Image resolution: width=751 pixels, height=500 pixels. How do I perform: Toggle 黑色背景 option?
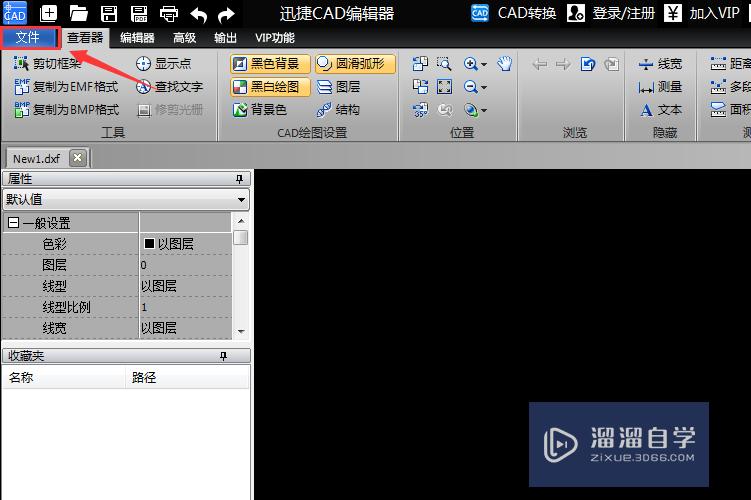[x=270, y=63]
